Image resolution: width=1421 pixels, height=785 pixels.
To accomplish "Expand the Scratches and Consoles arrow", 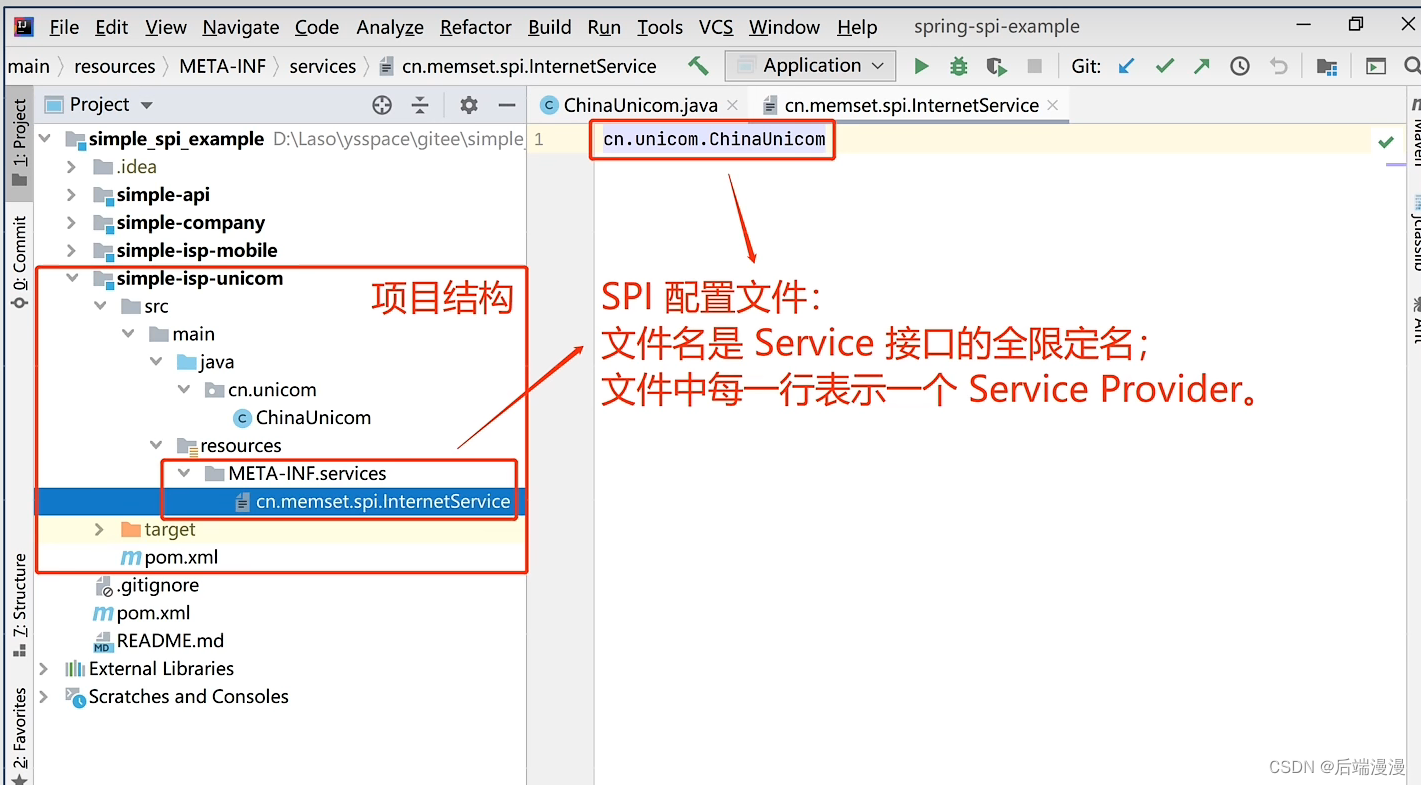I will [x=43, y=697].
